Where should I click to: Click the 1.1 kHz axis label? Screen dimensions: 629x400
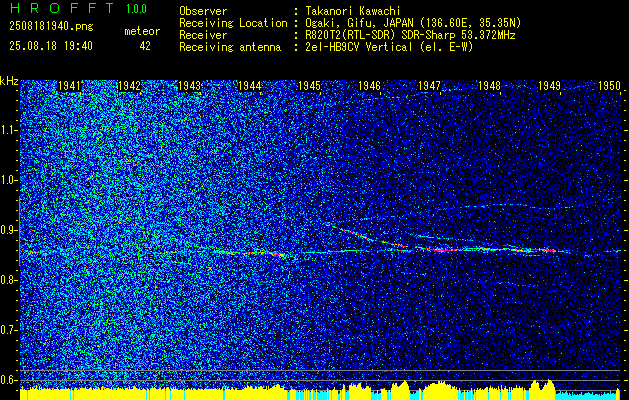click(x=9, y=130)
